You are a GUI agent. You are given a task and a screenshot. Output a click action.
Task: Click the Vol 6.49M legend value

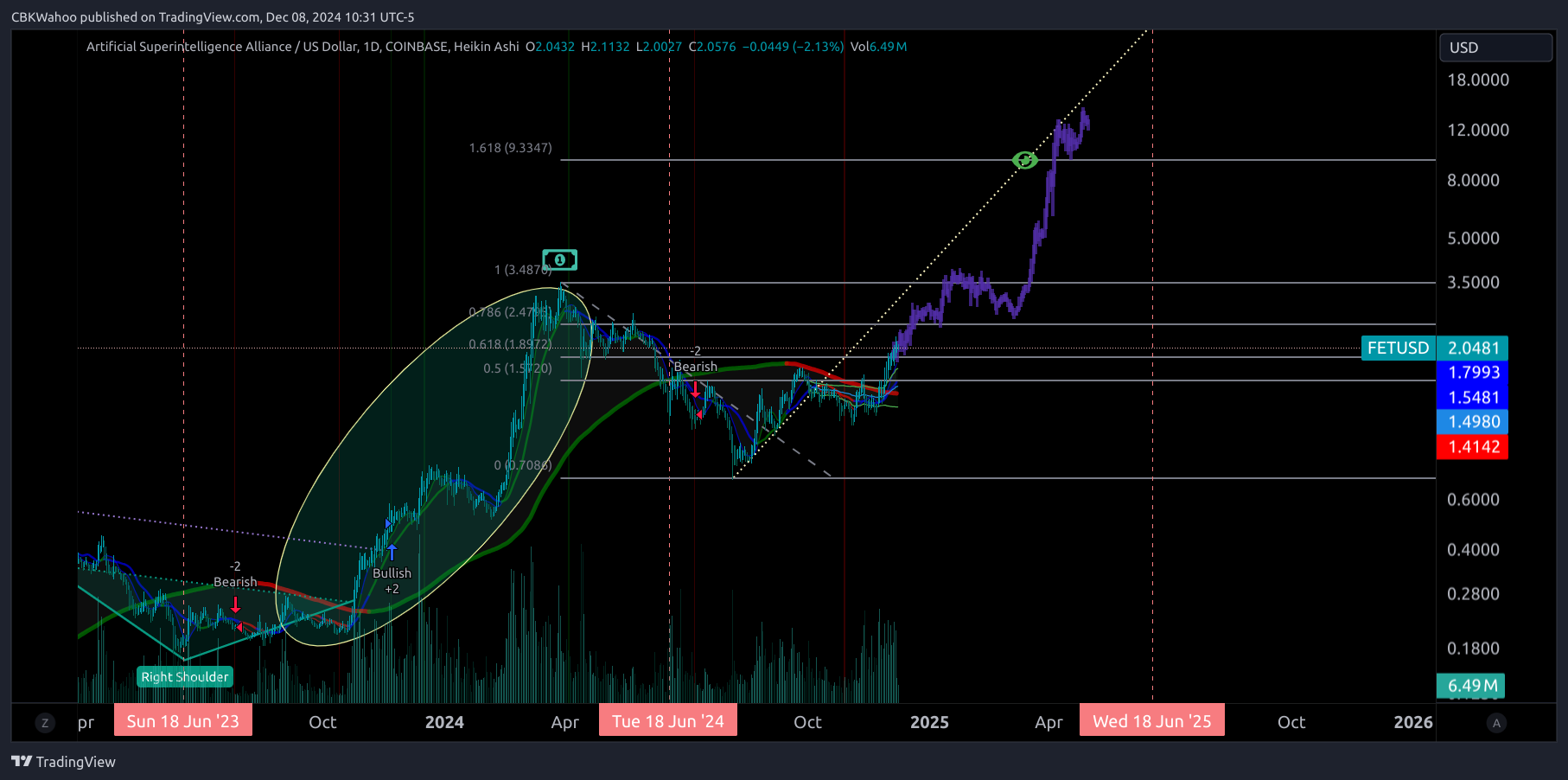pos(878,47)
